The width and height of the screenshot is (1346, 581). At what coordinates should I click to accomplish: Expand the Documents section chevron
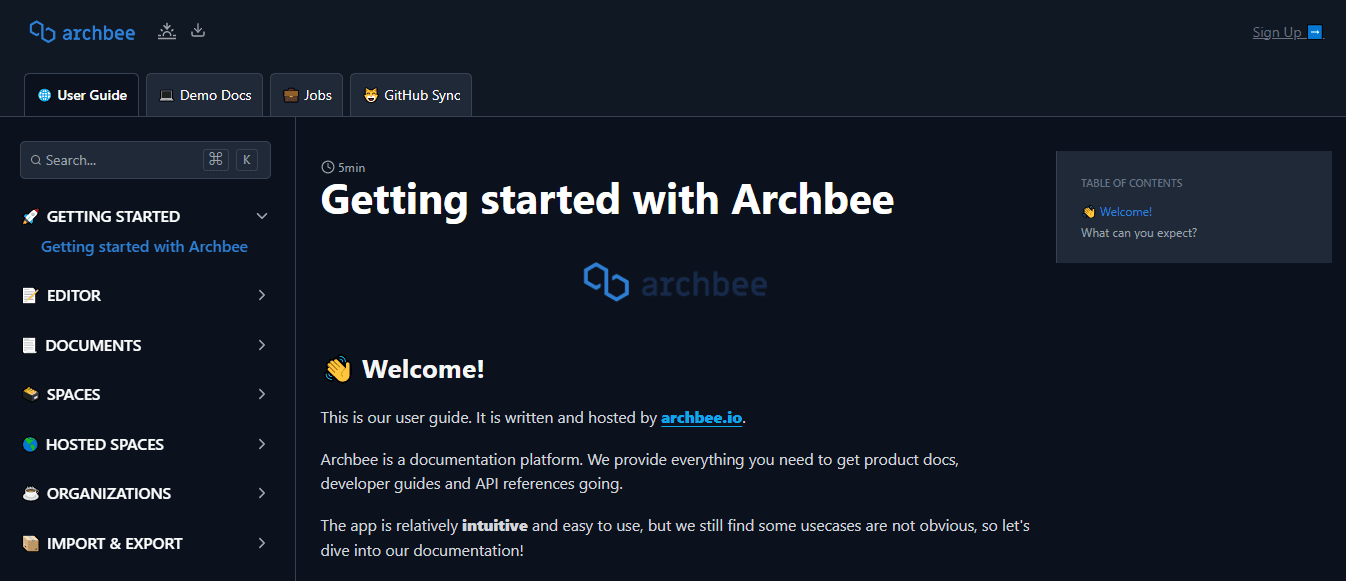click(262, 346)
